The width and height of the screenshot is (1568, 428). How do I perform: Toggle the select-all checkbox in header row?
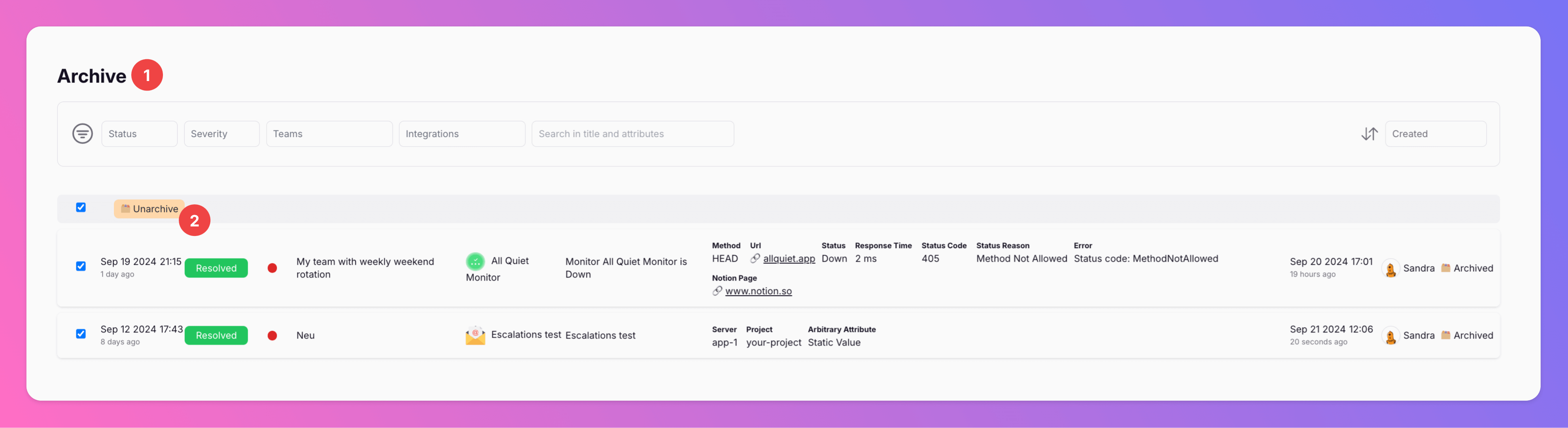[81, 207]
